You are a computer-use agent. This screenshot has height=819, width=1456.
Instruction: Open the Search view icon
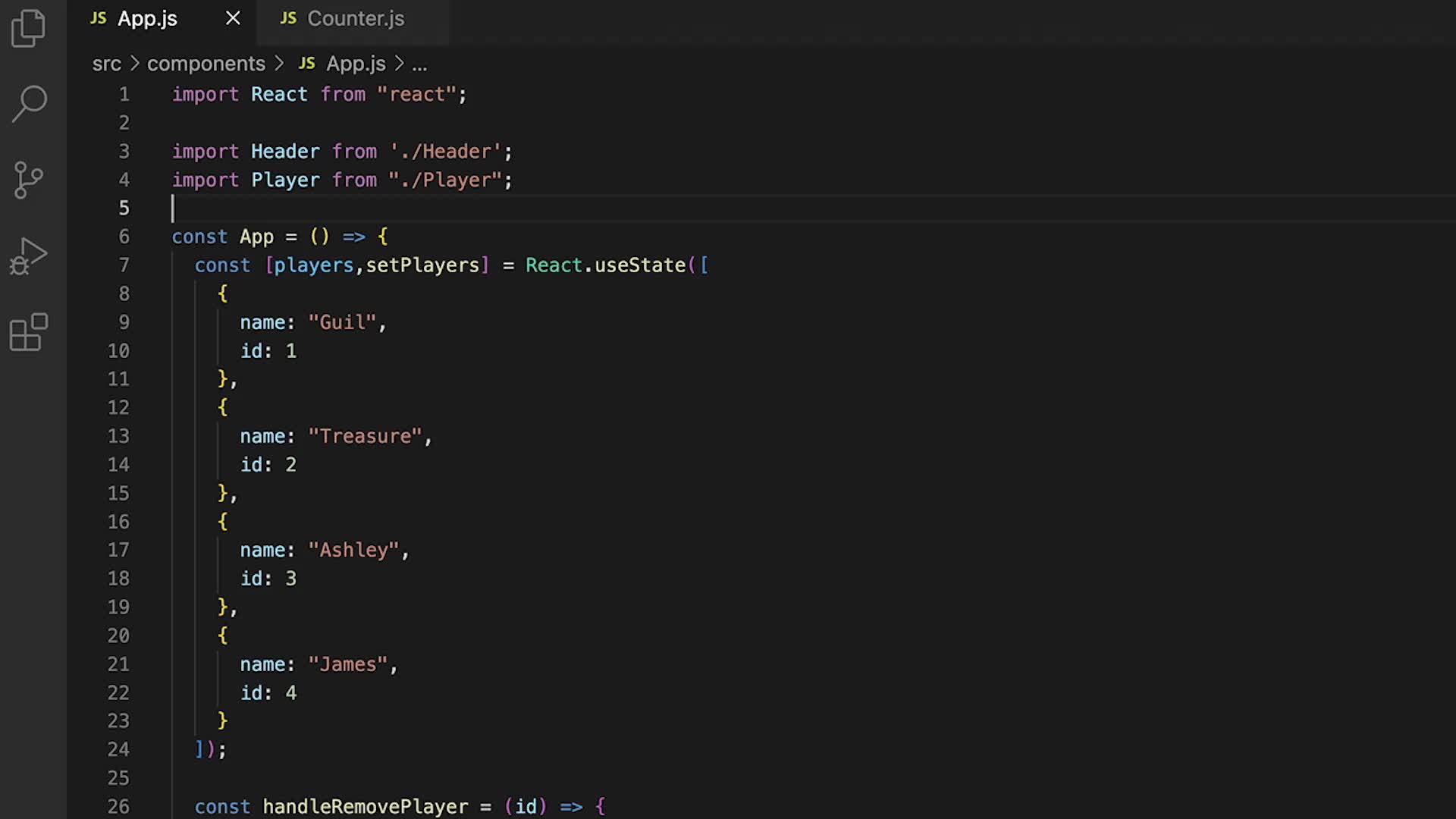click(30, 103)
